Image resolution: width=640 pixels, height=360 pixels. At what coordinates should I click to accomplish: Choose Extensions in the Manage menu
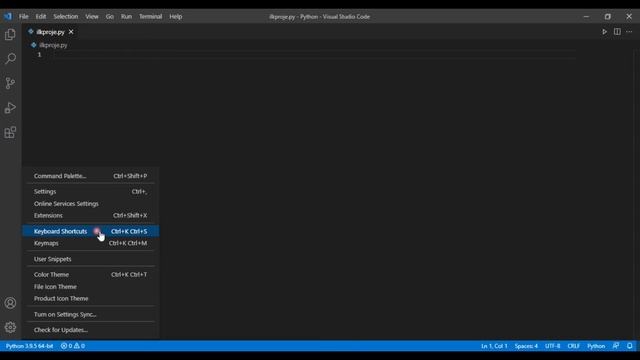pos(91,216)
